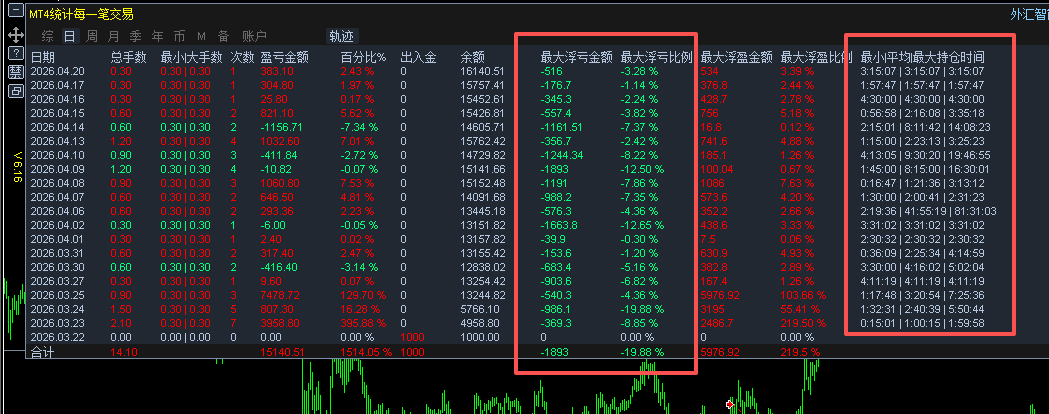Image resolution: width=1049 pixels, height=414 pixels.
Task: Click the 2026.03.25 date cell
Action: [x=58, y=296]
